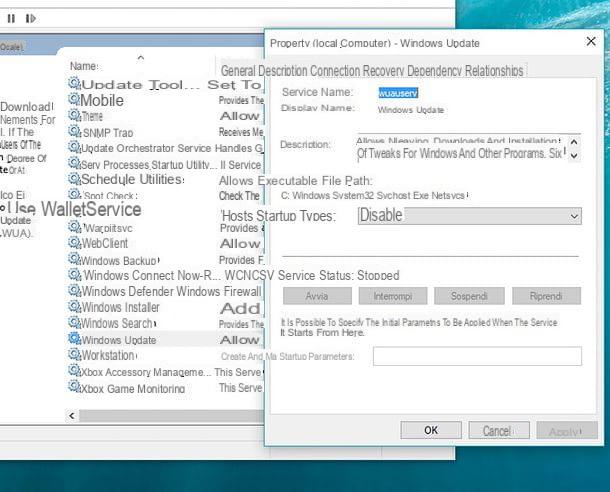Select gear icon beside Mobile service
The image size is (610, 492).
click(x=74, y=99)
